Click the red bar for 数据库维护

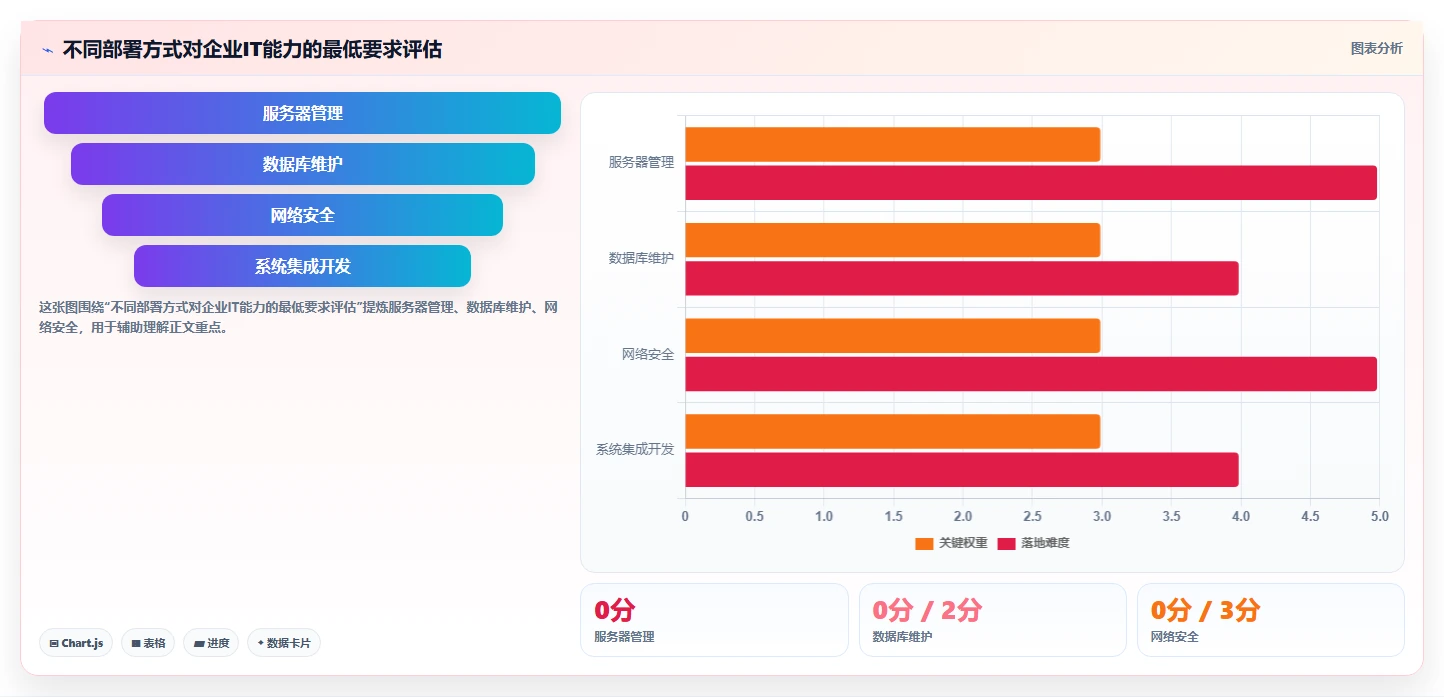pyautogui.click(x=962, y=278)
